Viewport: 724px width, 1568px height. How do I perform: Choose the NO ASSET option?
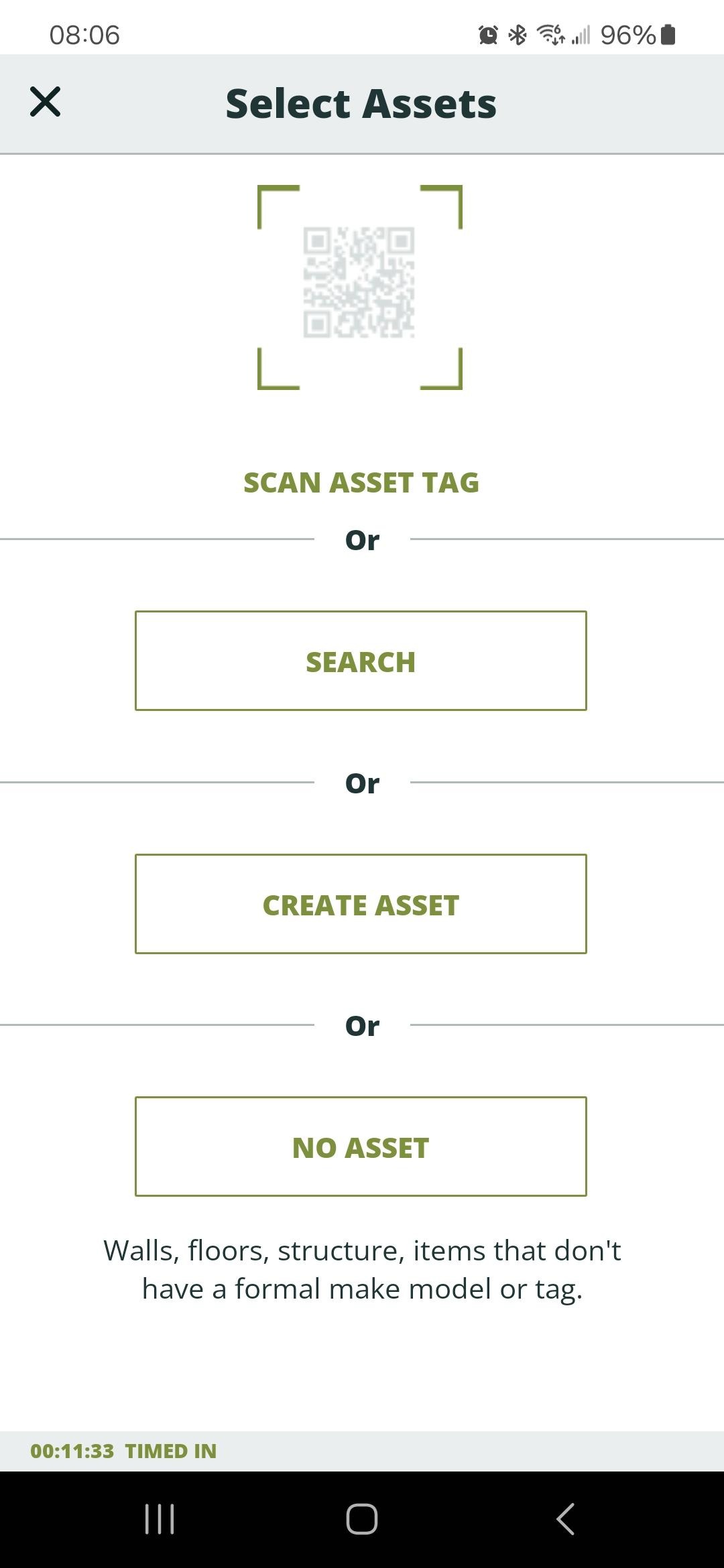[x=361, y=1147]
